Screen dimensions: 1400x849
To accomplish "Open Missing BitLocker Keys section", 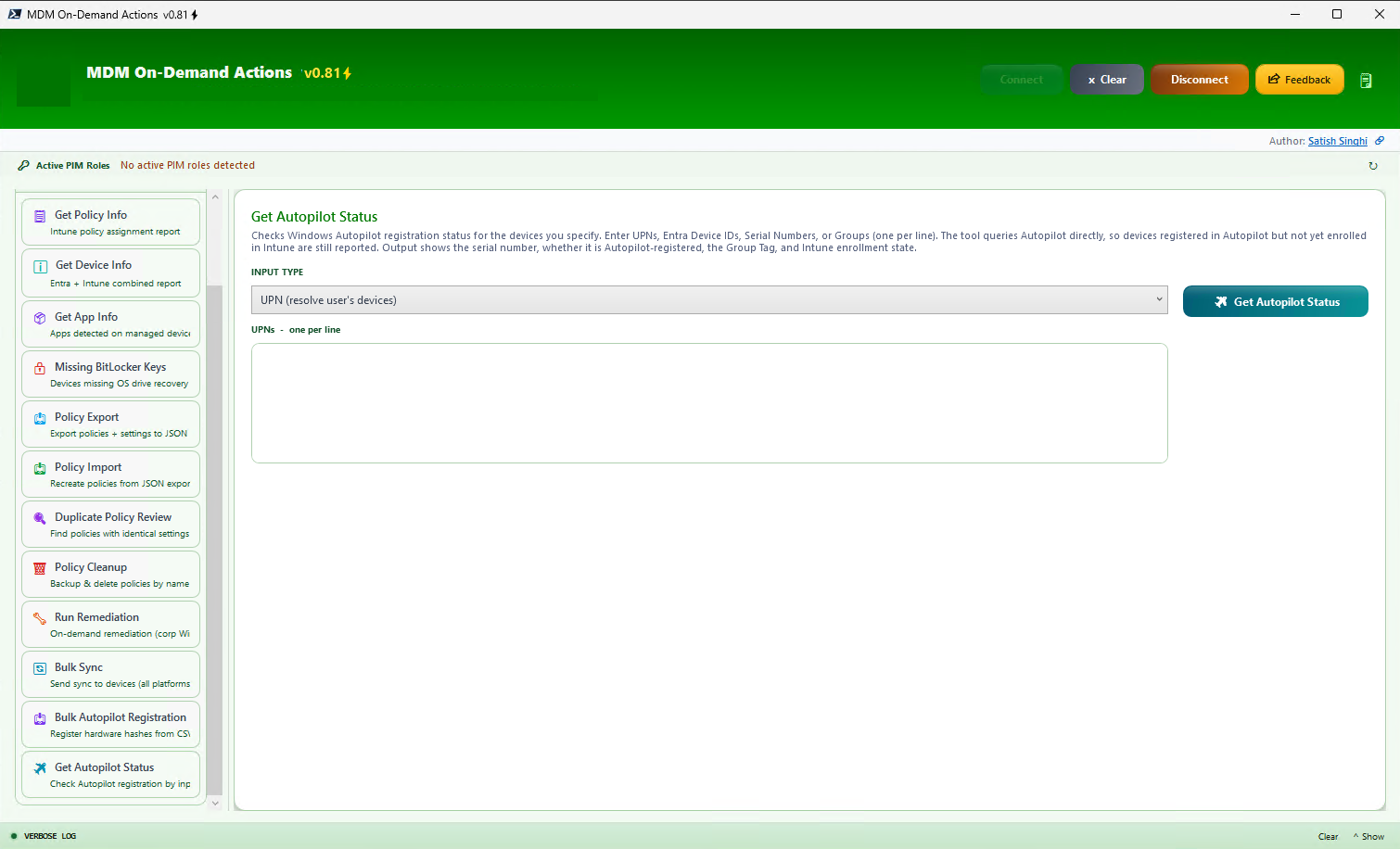I will pyautogui.click(x=110, y=374).
